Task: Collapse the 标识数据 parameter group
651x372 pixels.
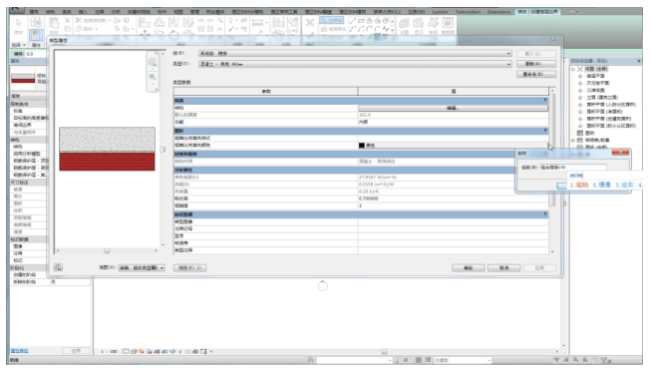Action: 546,214
